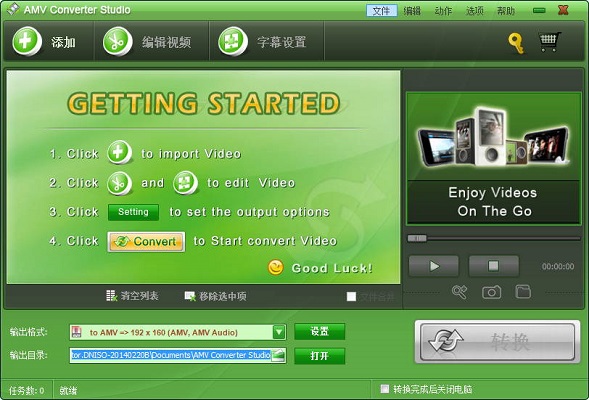The width and height of the screenshot is (589, 400).
Task: Browse output directory using the folder button
Action: point(278,355)
